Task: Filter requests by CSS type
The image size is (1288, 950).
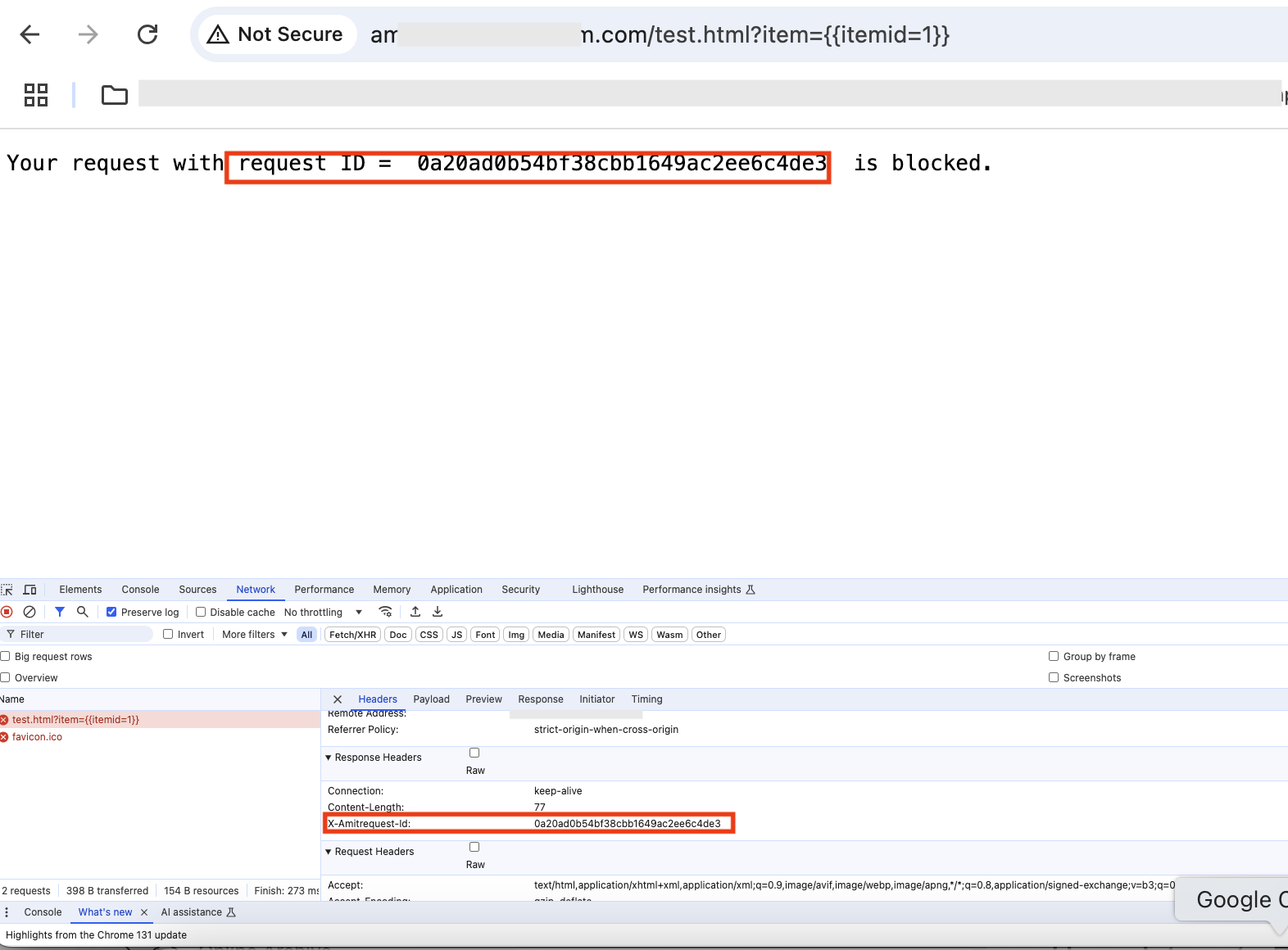Action: pyautogui.click(x=429, y=635)
